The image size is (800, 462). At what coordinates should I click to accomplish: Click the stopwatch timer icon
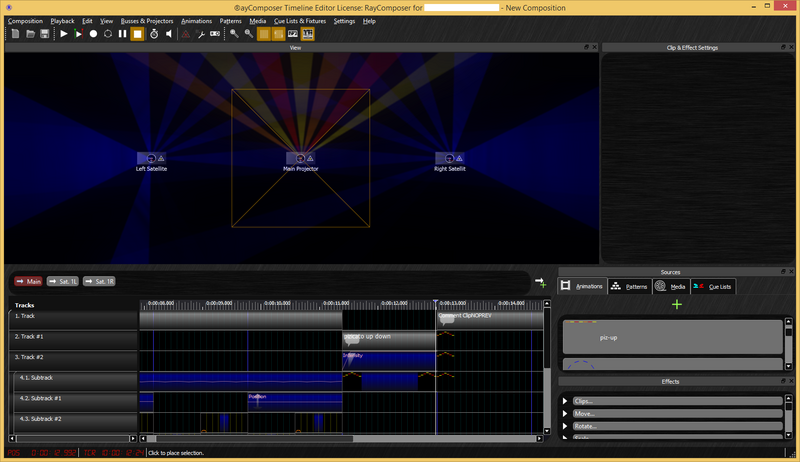click(154, 34)
